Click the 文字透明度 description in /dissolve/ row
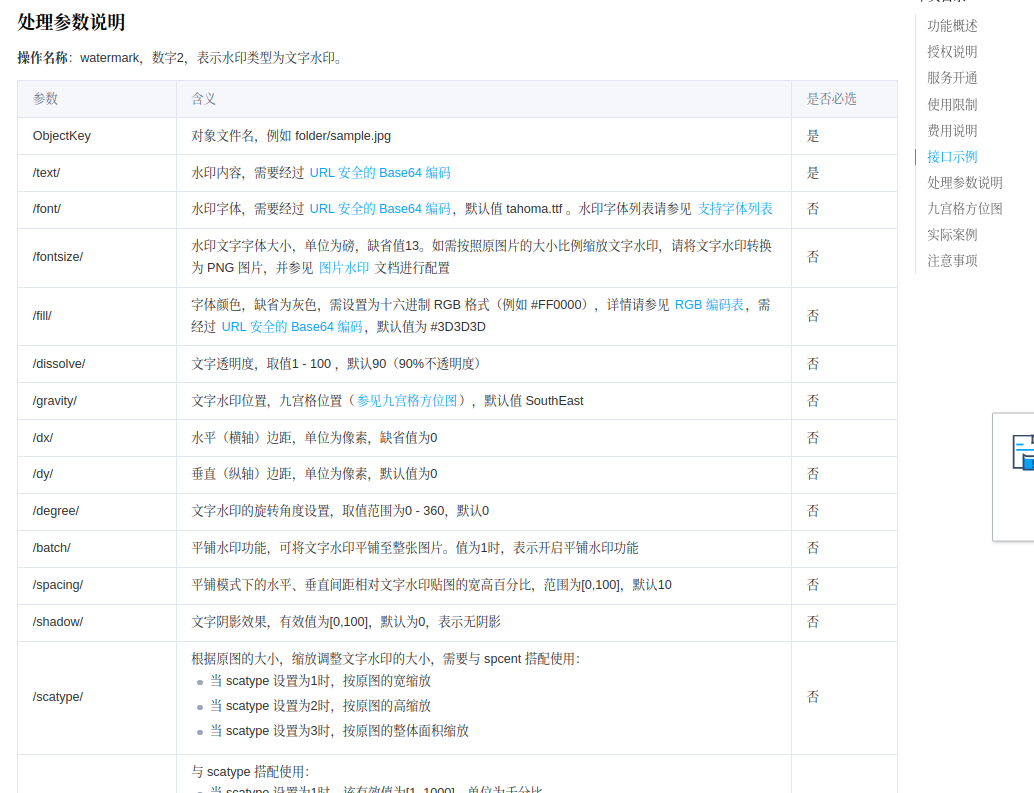This screenshot has width=1034, height=793. [x=336, y=364]
